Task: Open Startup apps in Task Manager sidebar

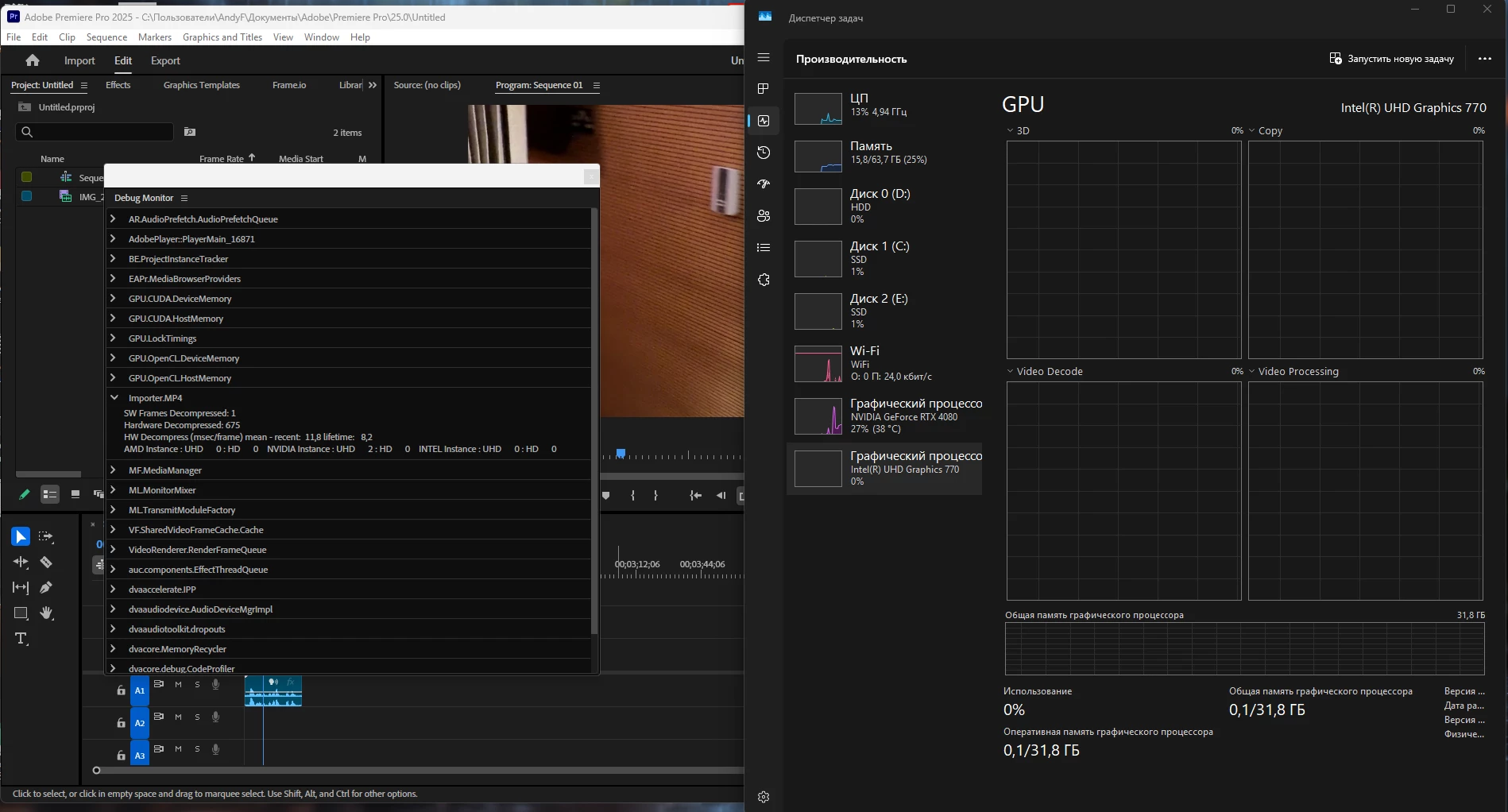Action: tap(764, 184)
